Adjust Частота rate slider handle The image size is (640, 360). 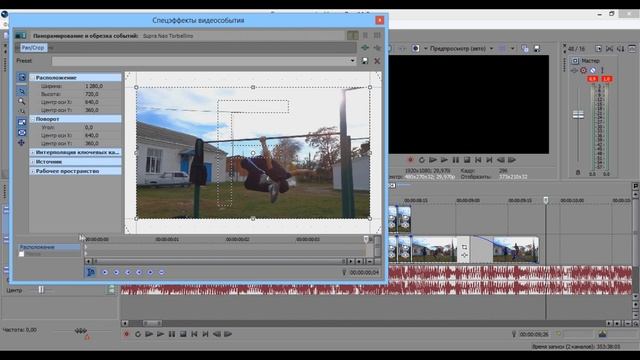[81, 331]
